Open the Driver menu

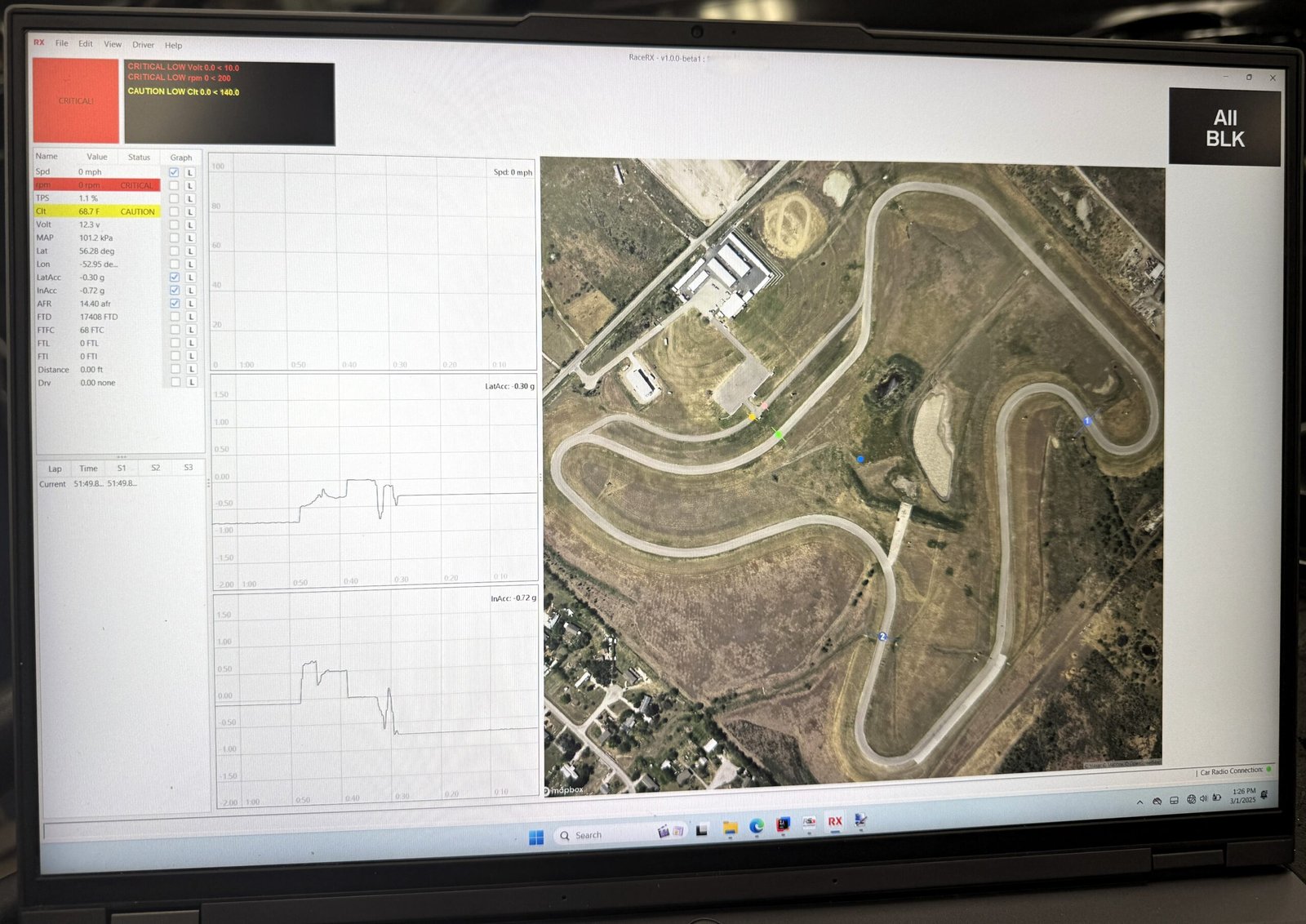(144, 44)
